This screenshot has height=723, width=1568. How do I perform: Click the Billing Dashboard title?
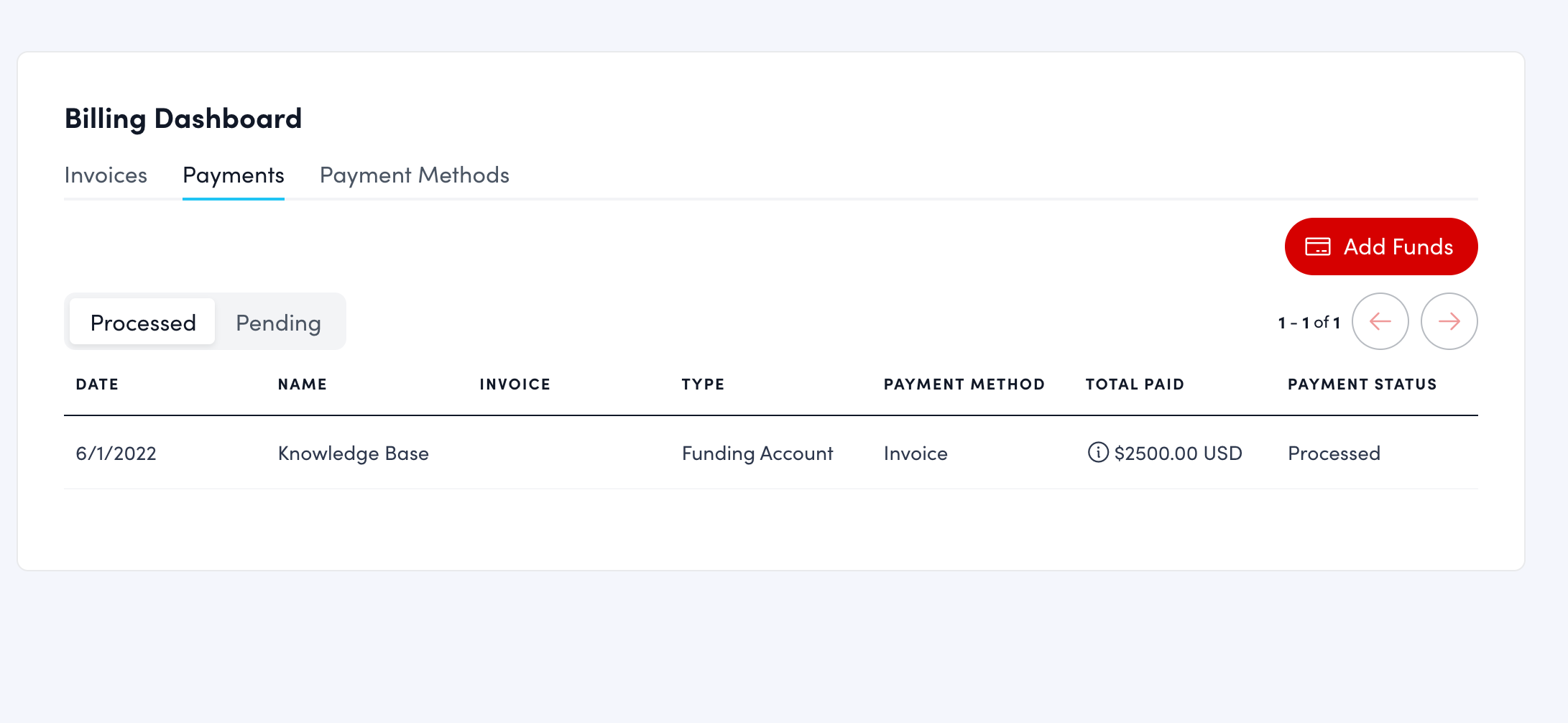pos(183,118)
